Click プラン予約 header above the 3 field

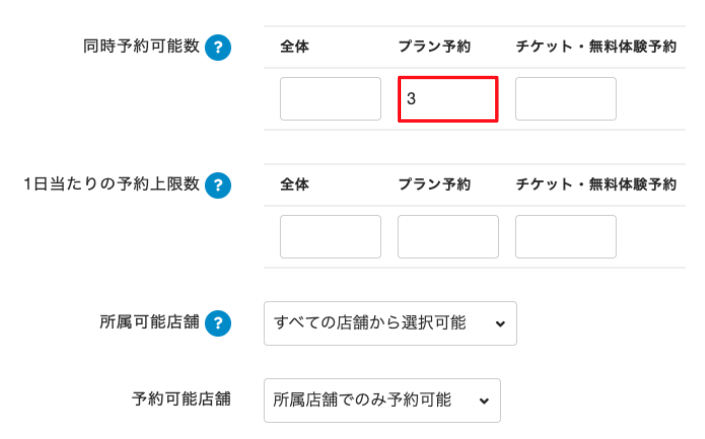click(x=434, y=46)
